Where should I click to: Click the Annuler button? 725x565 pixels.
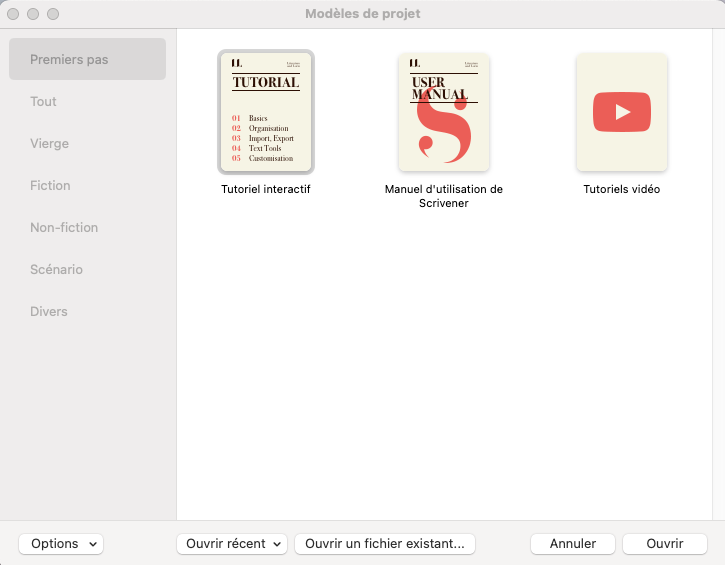click(573, 544)
